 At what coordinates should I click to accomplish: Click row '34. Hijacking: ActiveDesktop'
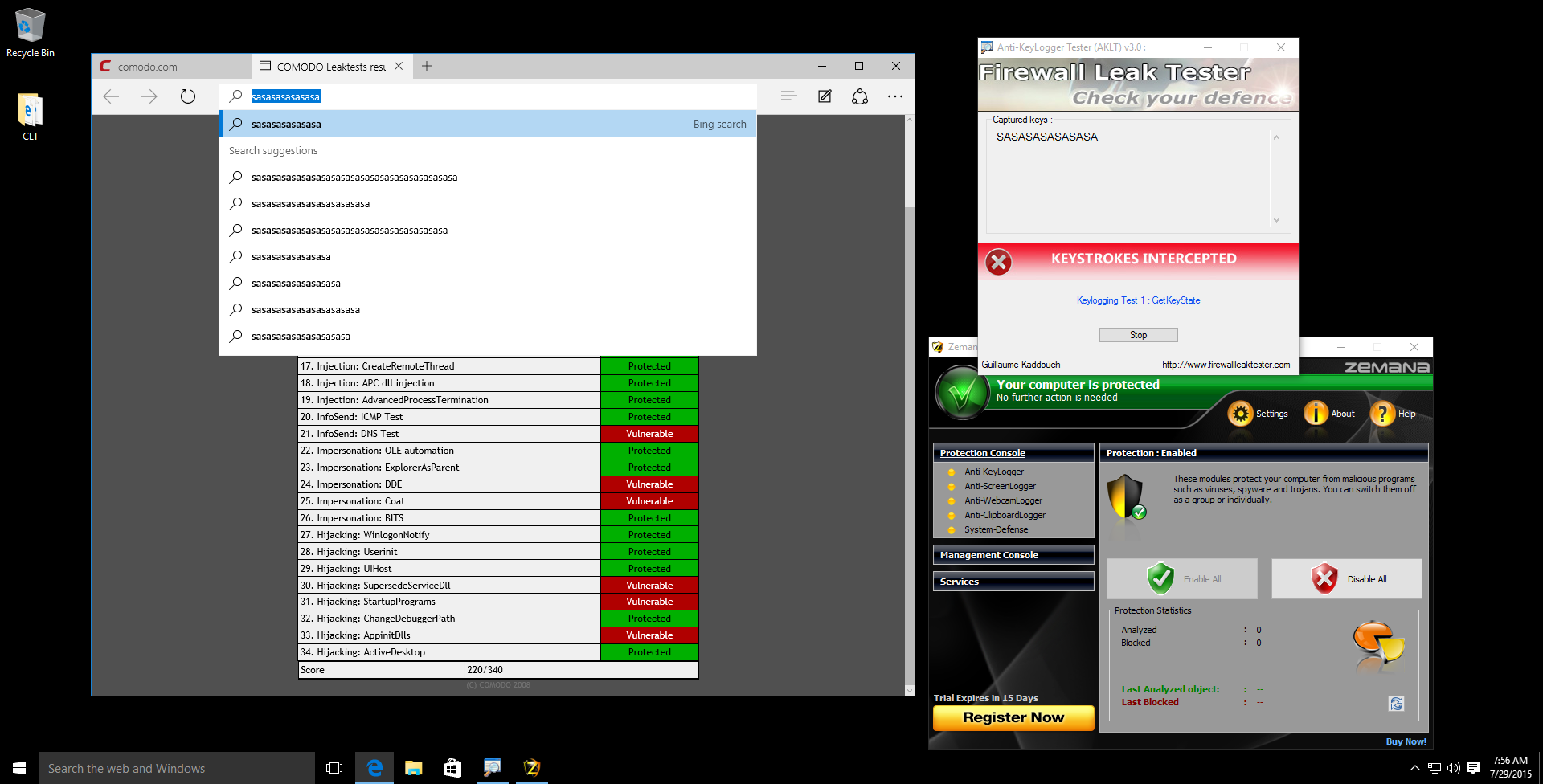point(498,652)
